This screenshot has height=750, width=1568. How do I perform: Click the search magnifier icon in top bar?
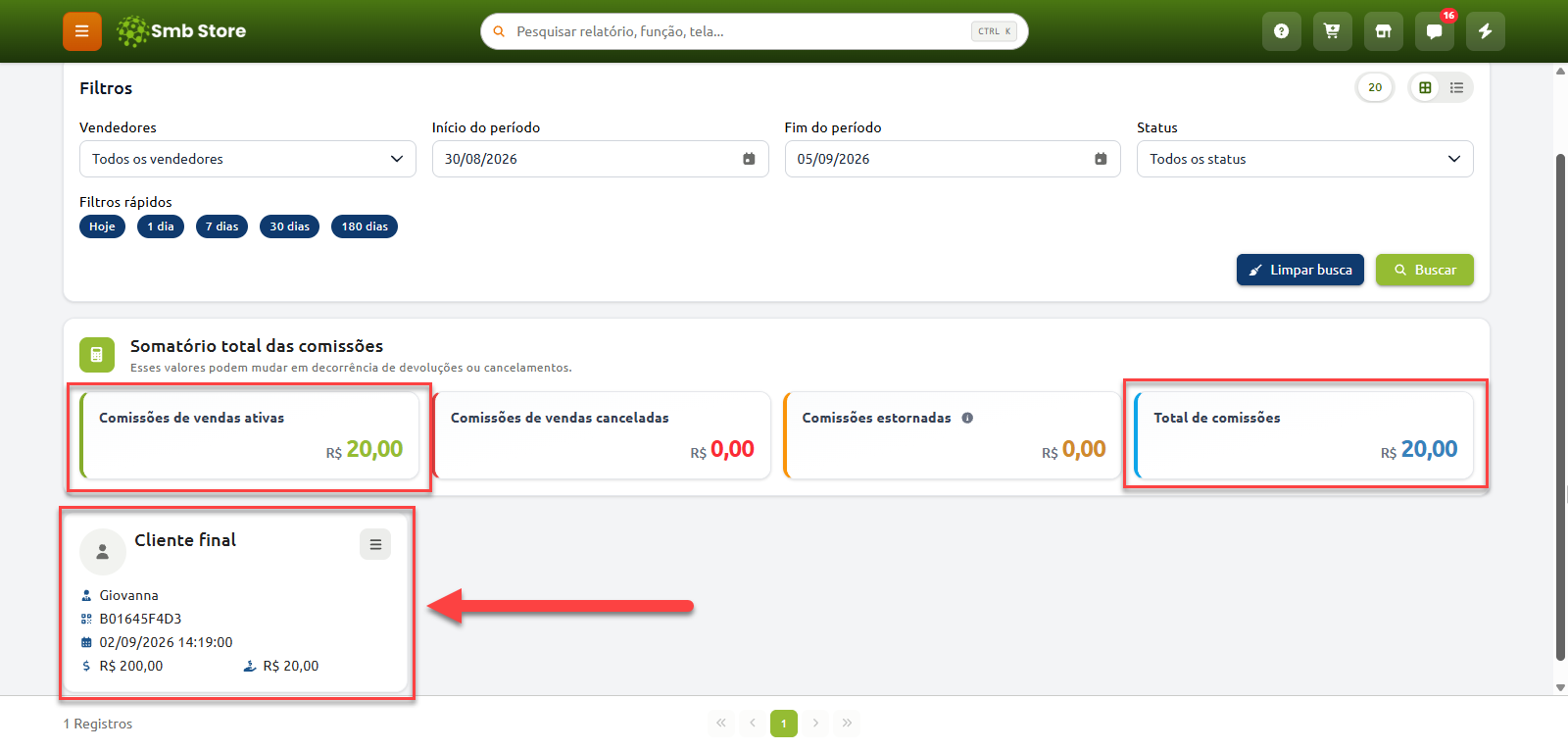point(499,31)
